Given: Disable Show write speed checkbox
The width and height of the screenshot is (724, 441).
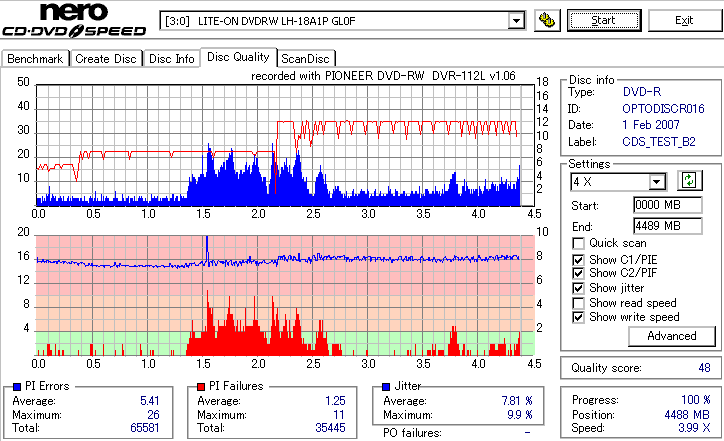Looking at the screenshot, I should [578, 317].
